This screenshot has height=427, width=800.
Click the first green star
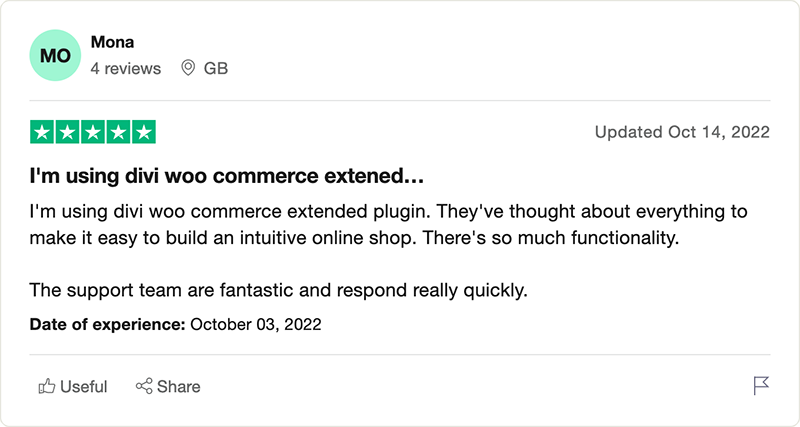[x=42, y=133]
